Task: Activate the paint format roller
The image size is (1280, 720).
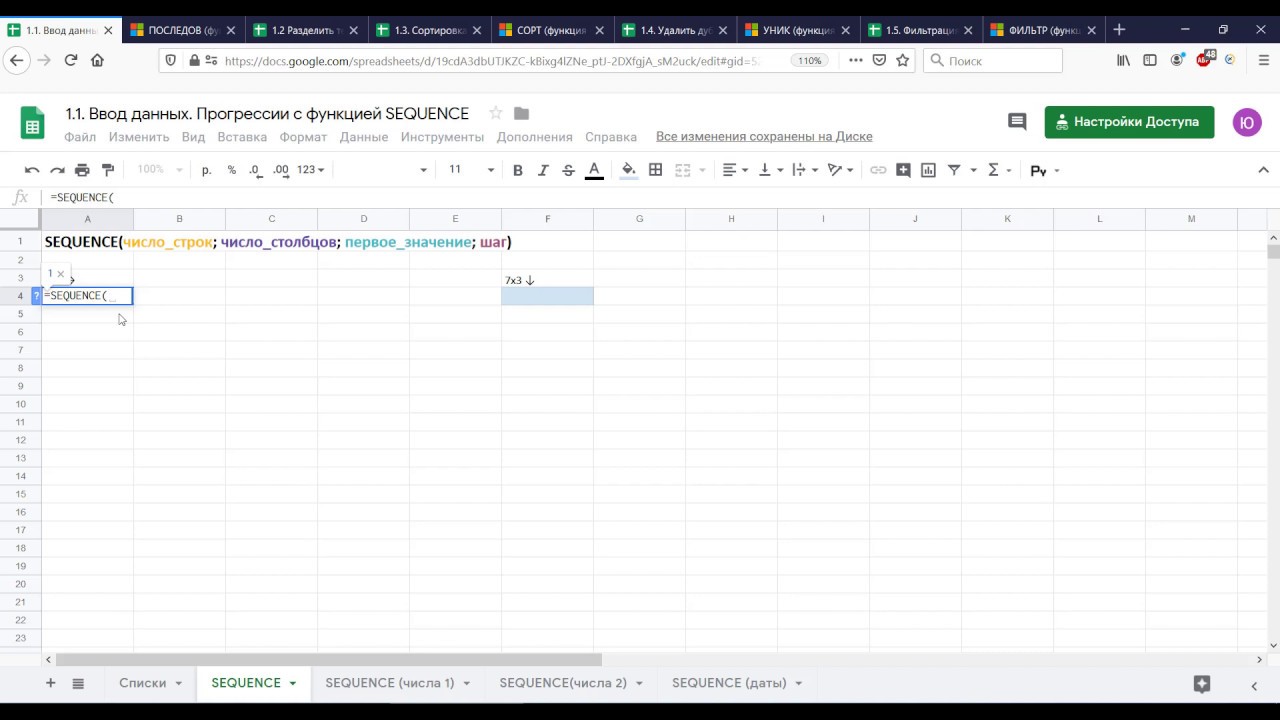Action: pos(108,170)
